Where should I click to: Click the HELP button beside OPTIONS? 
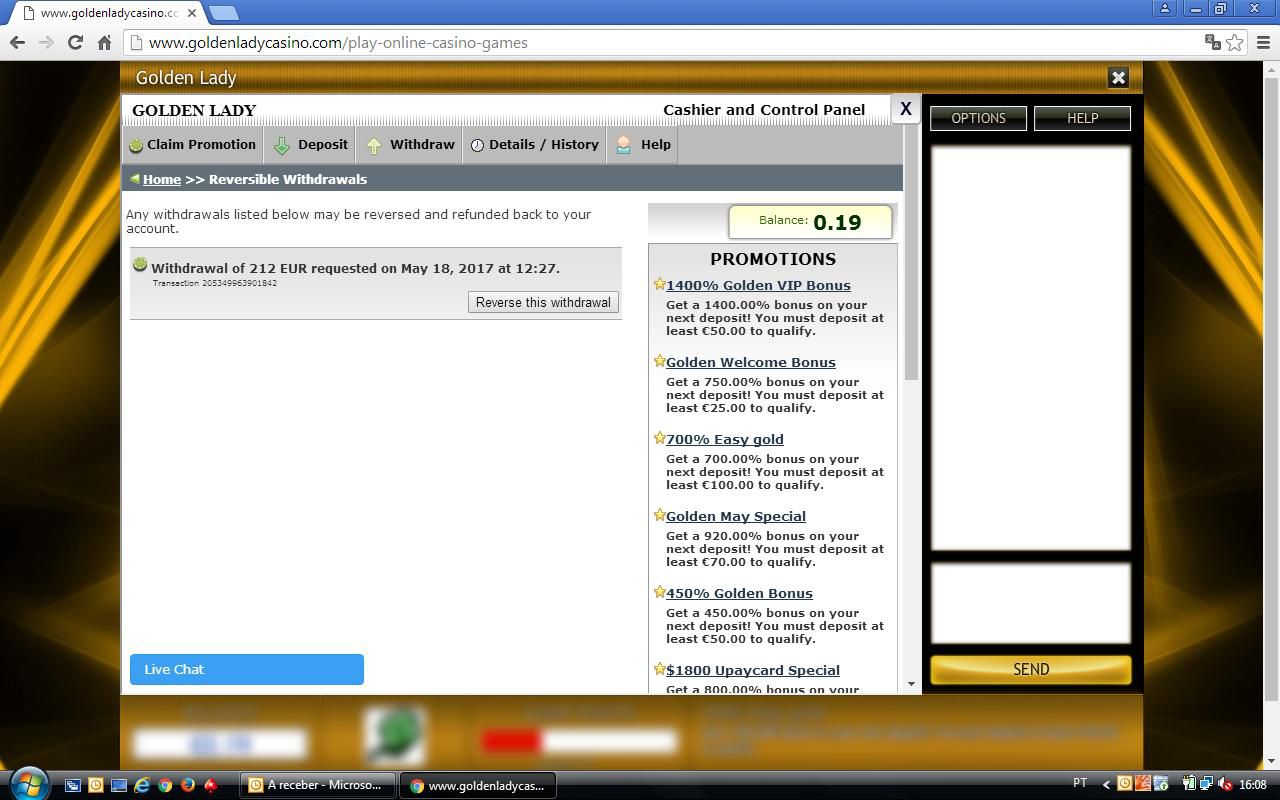point(1082,118)
